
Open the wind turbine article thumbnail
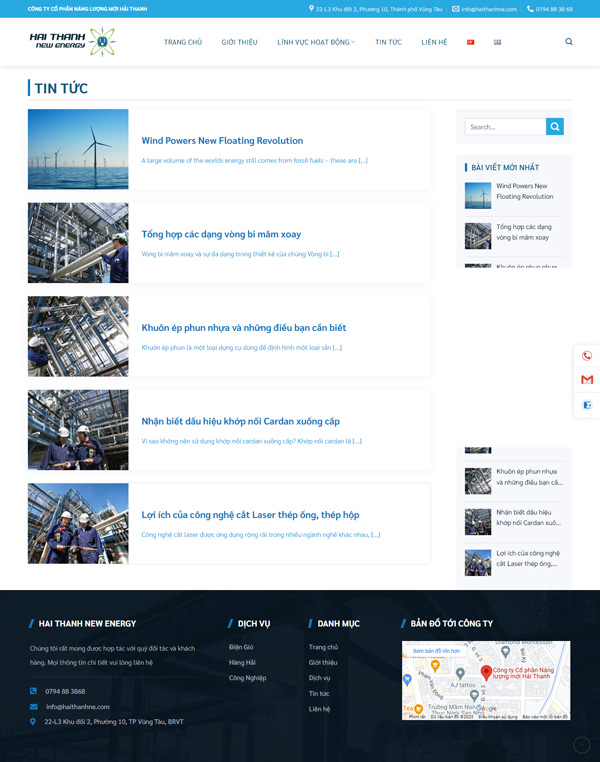click(78, 149)
